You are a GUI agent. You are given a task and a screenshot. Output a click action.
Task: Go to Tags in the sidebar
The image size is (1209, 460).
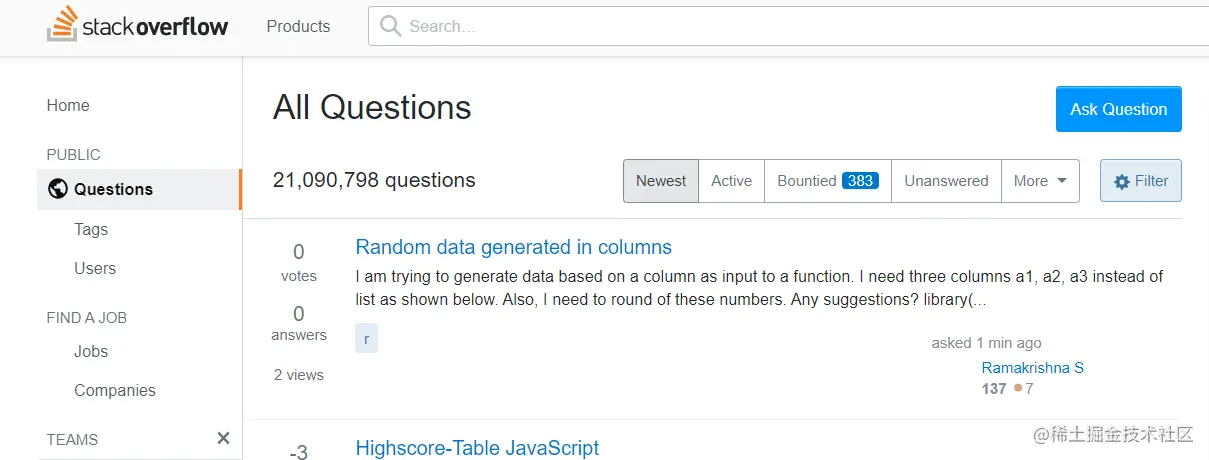pyautogui.click(x=91, y=229)
